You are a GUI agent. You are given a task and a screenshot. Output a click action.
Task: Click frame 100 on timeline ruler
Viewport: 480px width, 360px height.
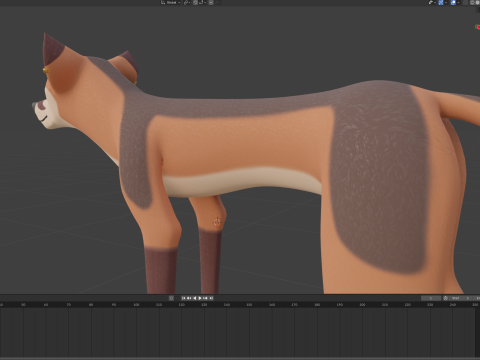(136, 305)
